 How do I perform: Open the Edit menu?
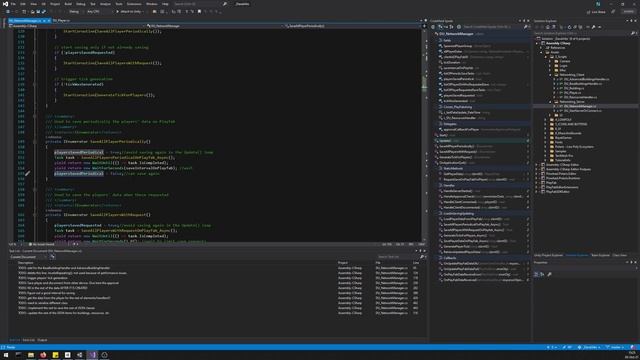point(23,4)
